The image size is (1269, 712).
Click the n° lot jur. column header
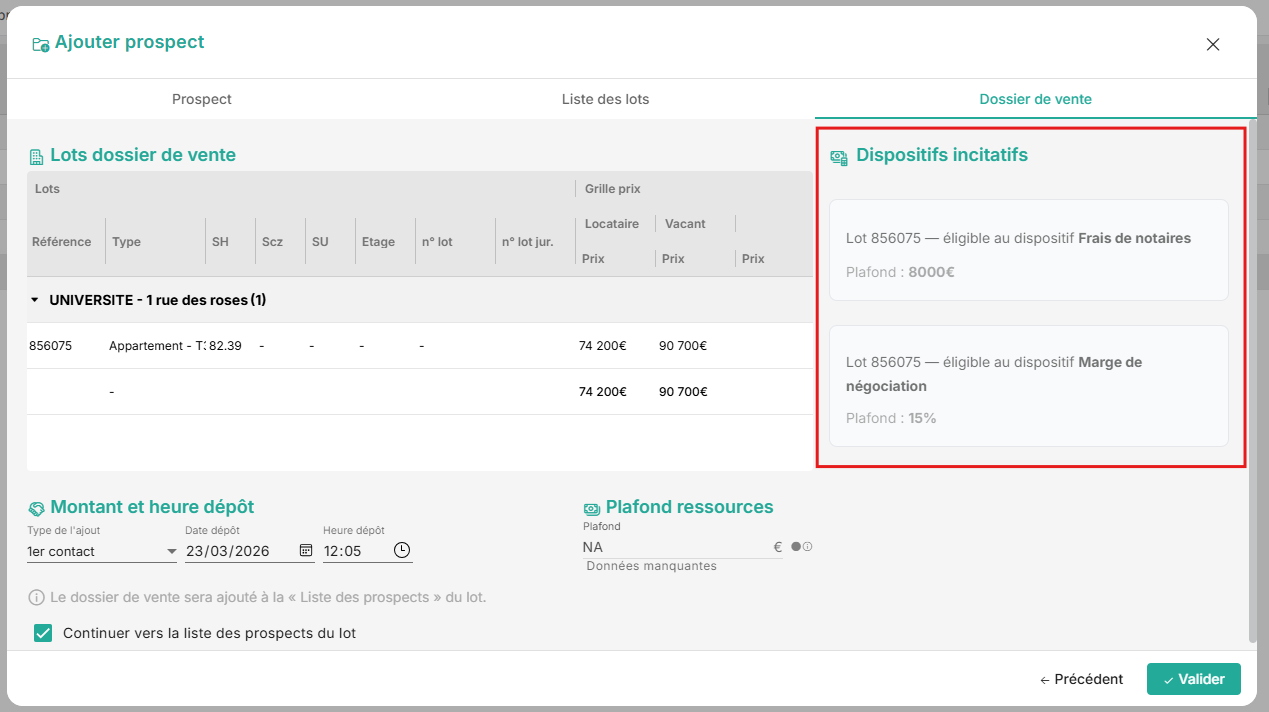click(528, 242)
